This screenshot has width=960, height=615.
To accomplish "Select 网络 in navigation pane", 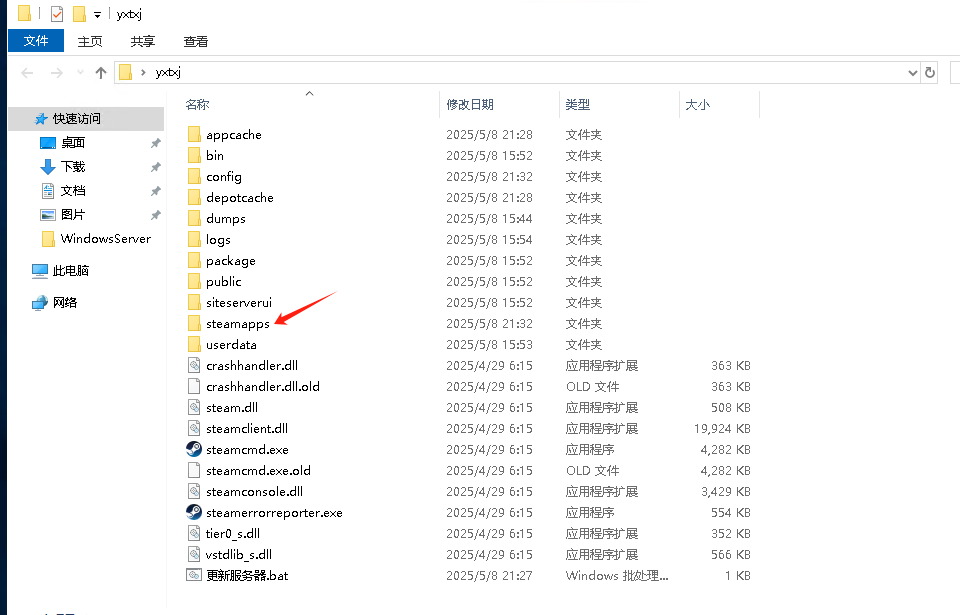I will (65, 303).
